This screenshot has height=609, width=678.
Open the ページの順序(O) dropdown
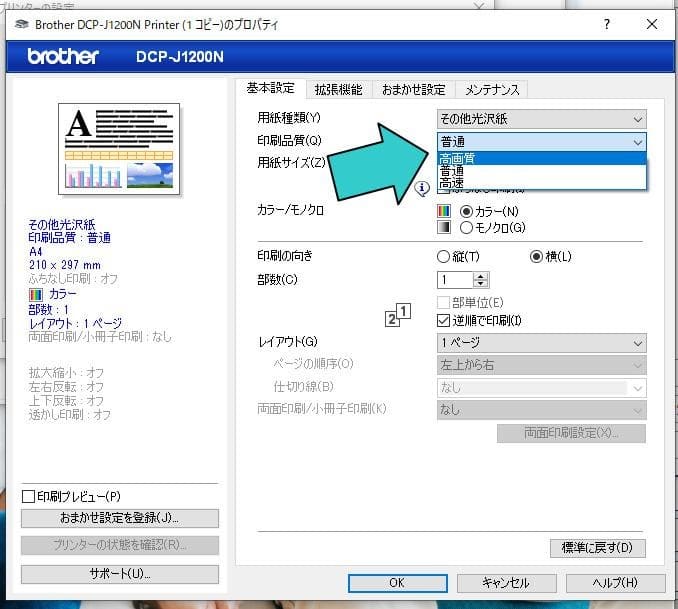click(x=542, y=365)
